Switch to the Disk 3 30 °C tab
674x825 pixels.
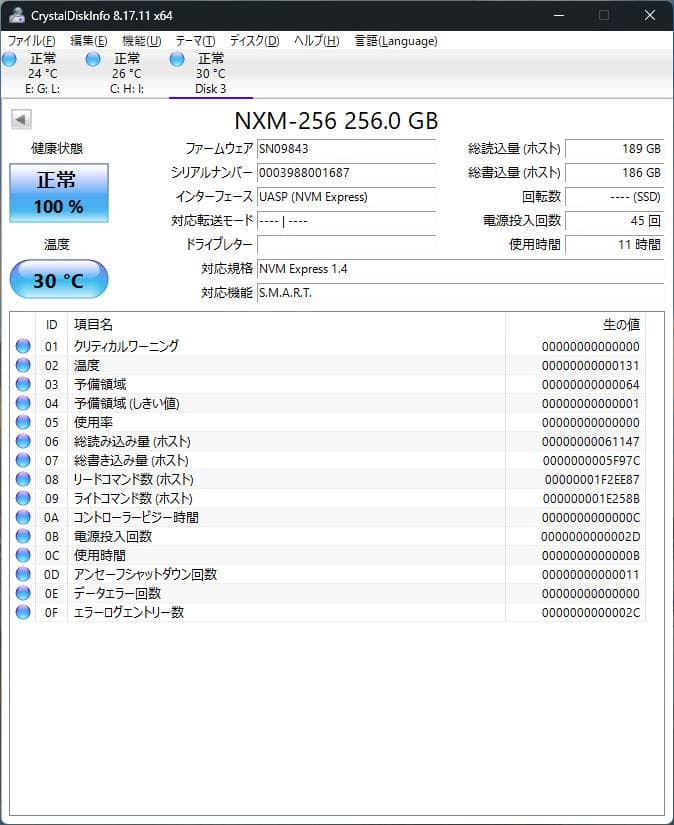[211, 74]
